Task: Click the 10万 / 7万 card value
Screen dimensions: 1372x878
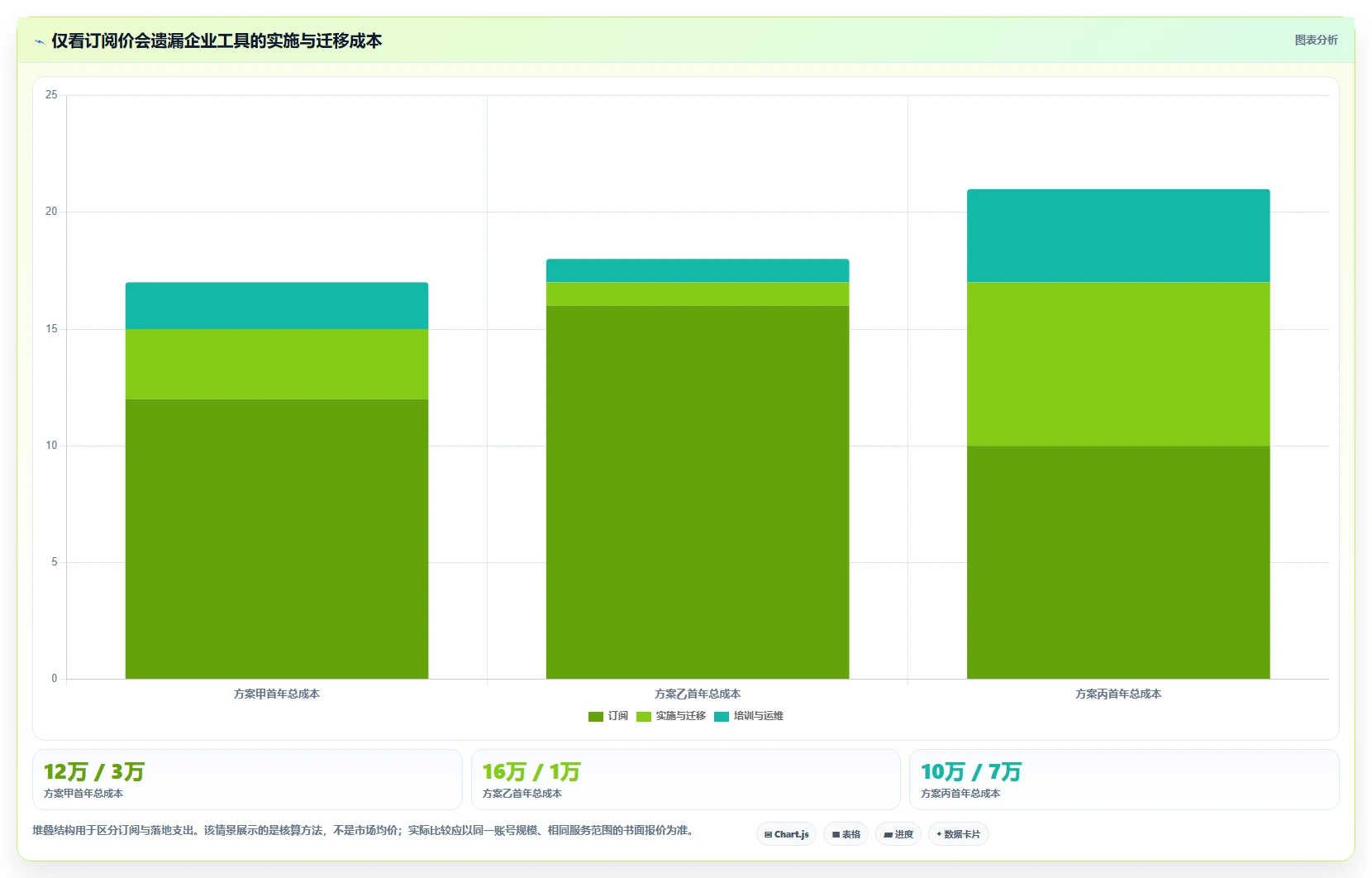Action: tap(971, 772)
